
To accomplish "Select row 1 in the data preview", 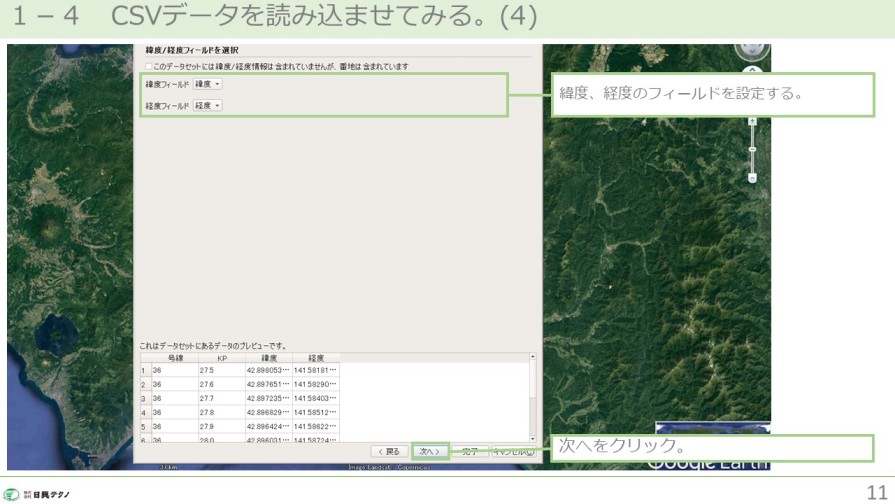I will pos(144,369).
